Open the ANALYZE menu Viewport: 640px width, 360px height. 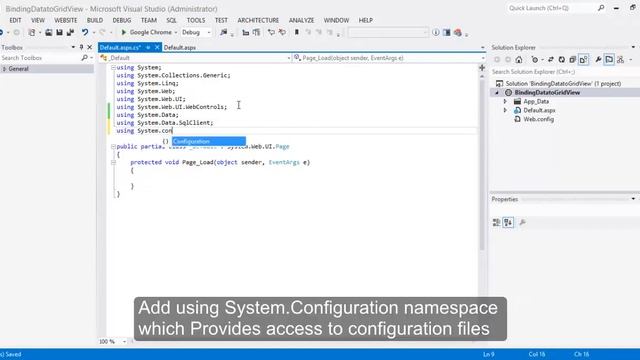pos(301,20)
